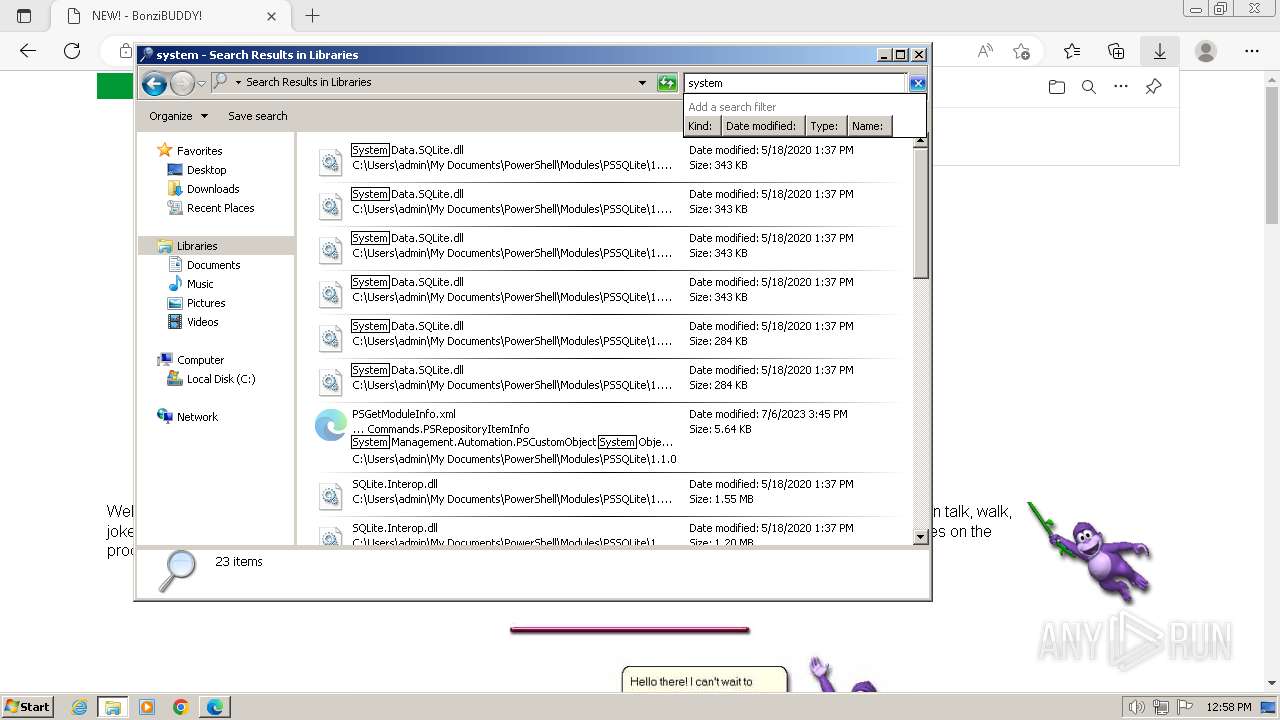Screen dimensions: 1280x720
Task: Click the volume icon in system tray
Action: (x=1136, y=707)
